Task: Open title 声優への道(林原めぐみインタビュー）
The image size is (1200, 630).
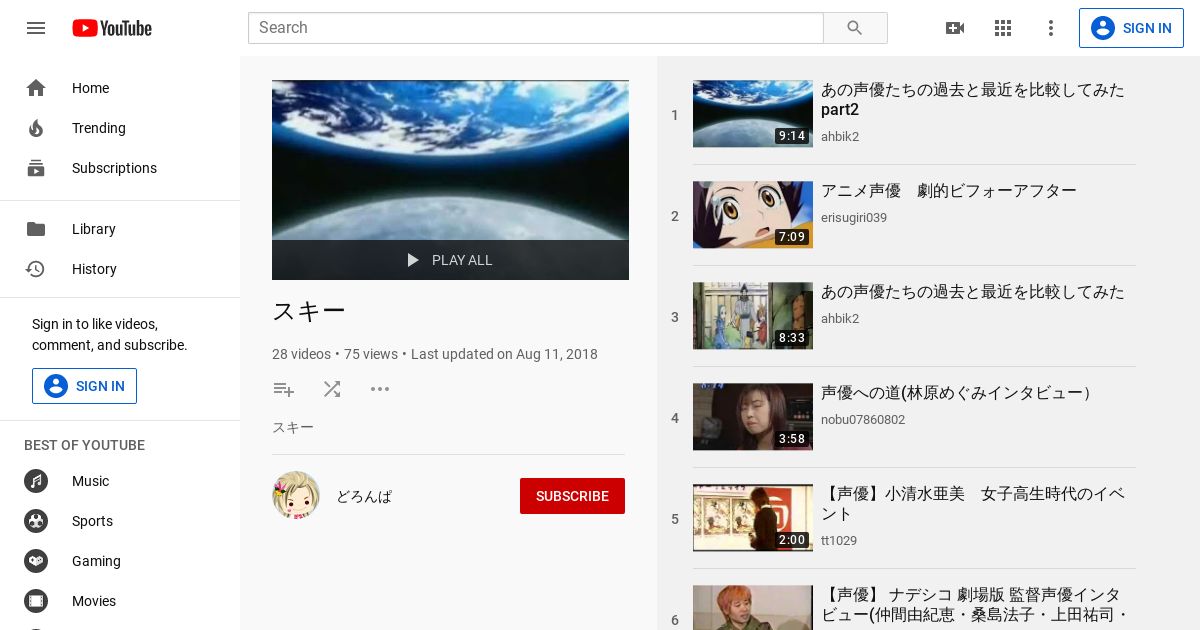Action: tap(959, 393)
